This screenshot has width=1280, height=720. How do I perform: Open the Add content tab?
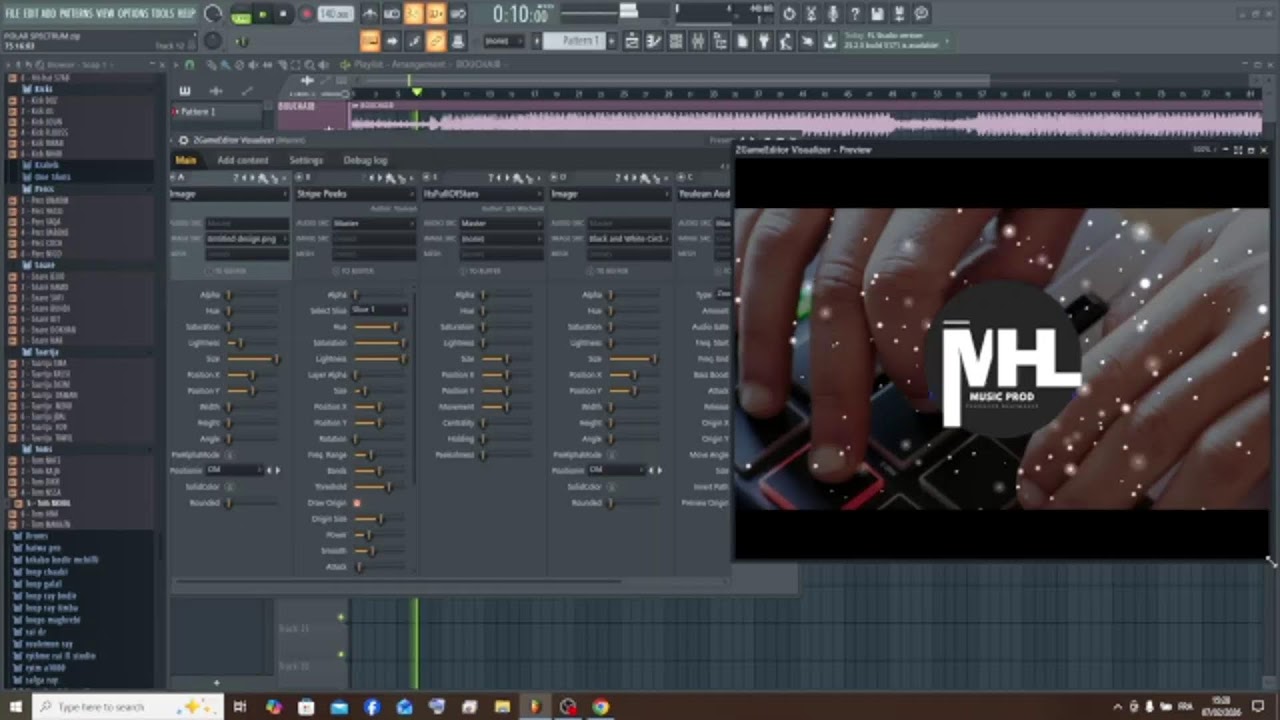[243, 160]
